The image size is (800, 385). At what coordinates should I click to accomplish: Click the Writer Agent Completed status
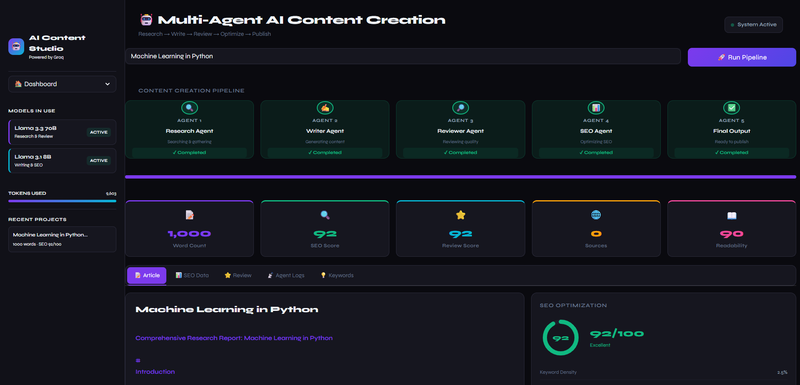325,152
